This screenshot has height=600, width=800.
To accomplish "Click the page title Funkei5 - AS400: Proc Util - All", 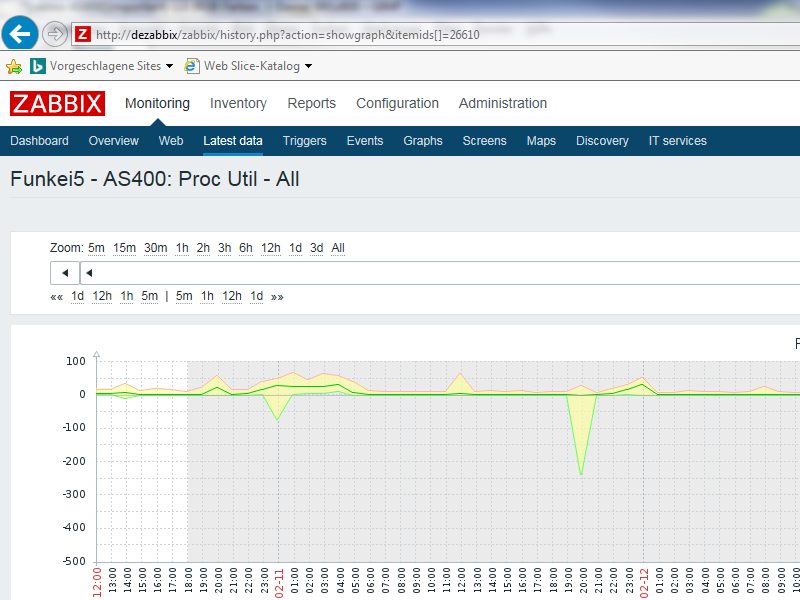I will (x=155, y=179).
